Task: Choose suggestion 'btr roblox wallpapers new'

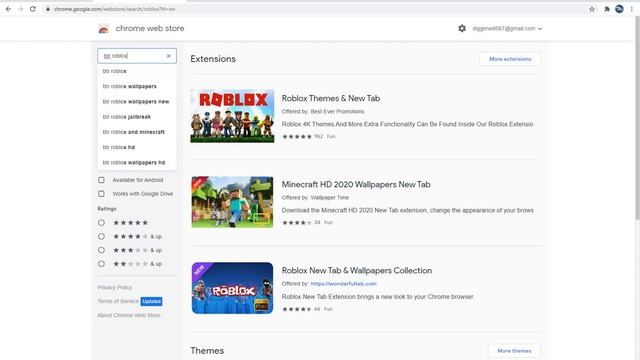Action: click(x=137, y=101)
